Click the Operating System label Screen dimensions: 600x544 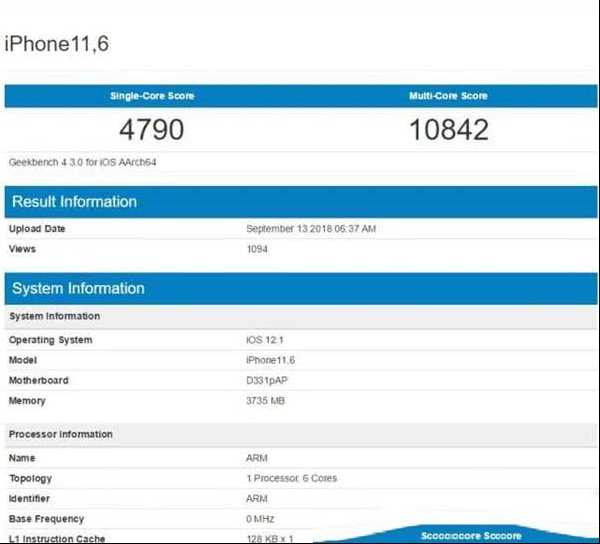[x=50, y=340]
